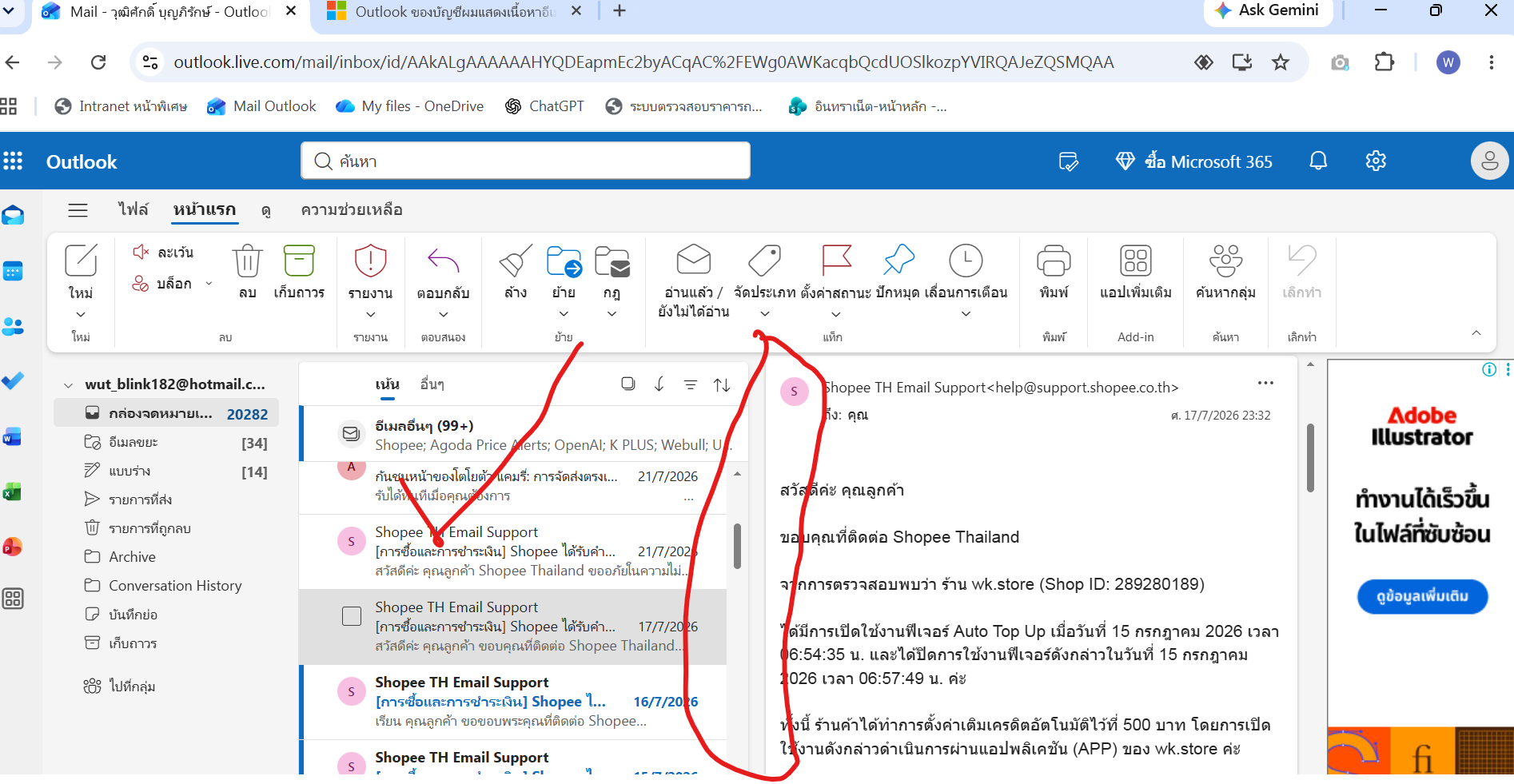This screenshot has height=784, width=1514.
Task: Switch to the Home ribbon tab
Action: coord(205,209)
